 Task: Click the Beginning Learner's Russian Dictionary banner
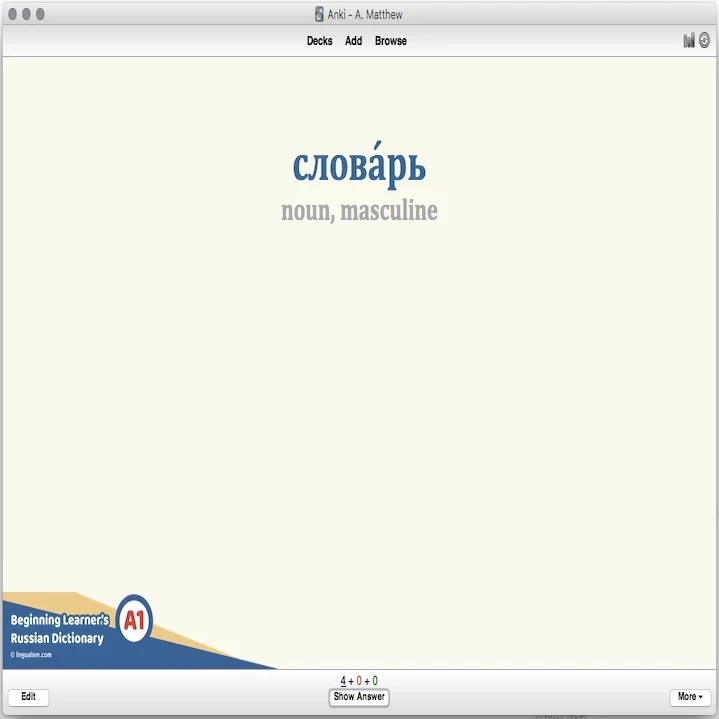pos(58,629)
